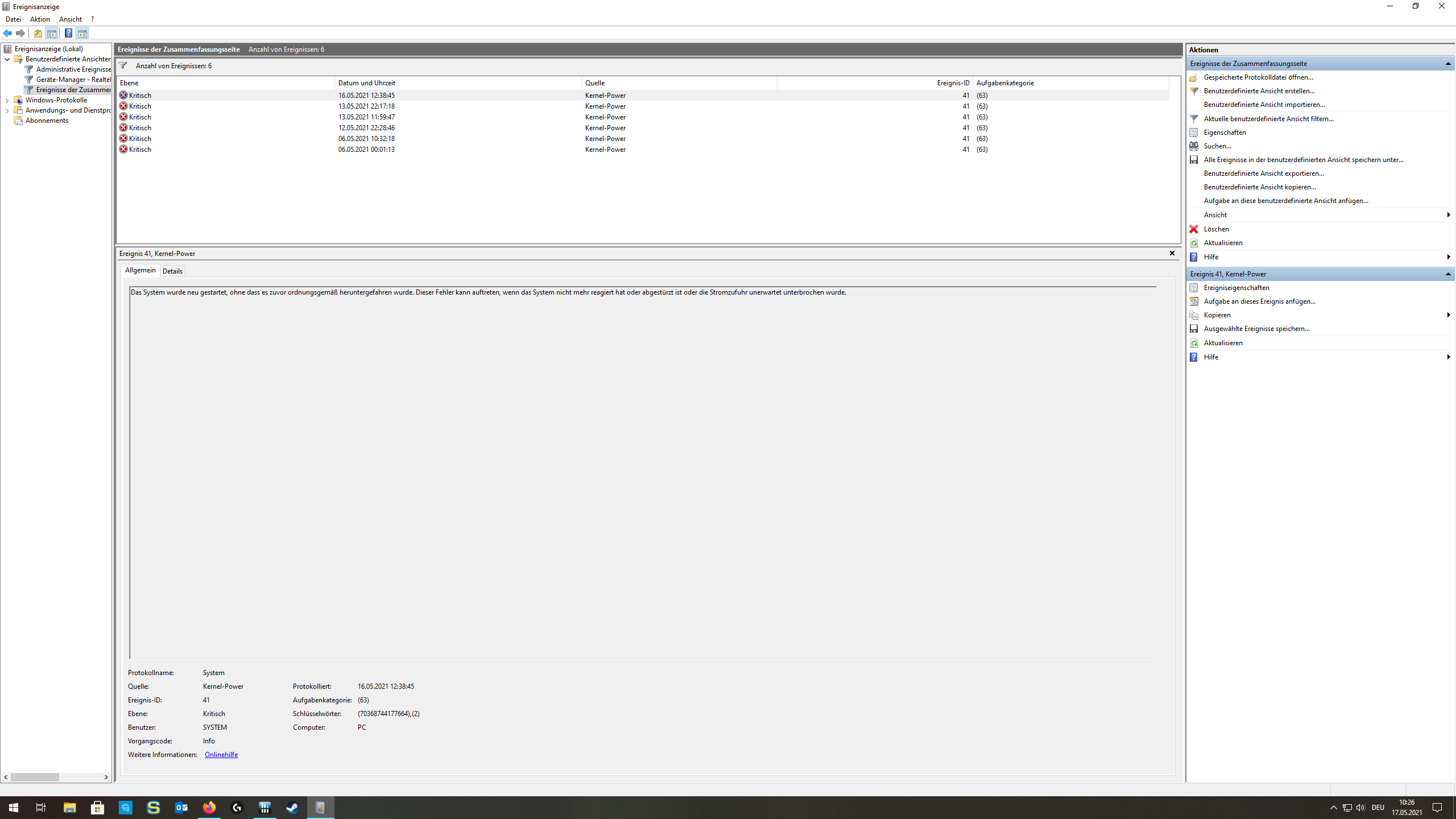Switch to the Details tab

172,271
